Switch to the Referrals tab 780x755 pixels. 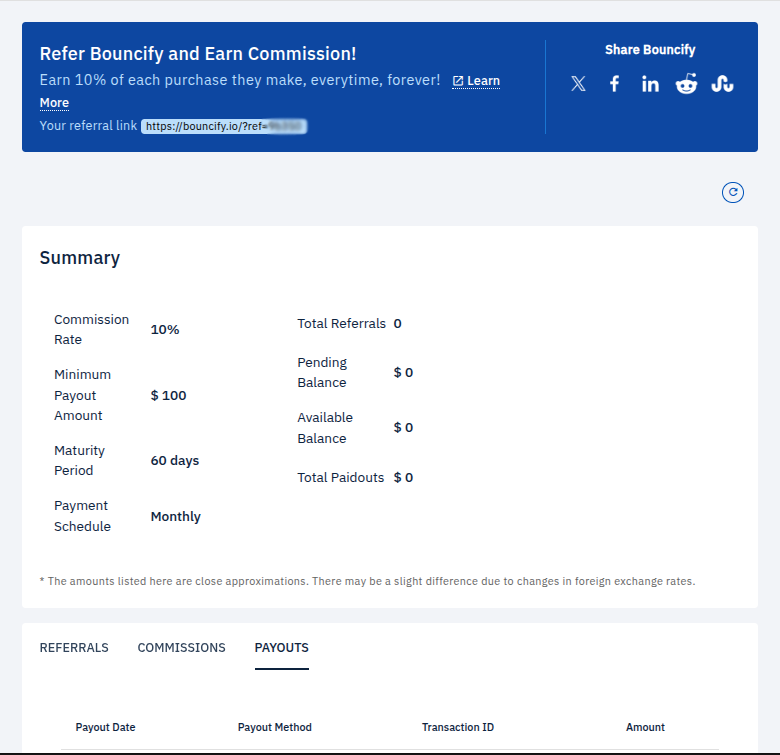(74, 648)
